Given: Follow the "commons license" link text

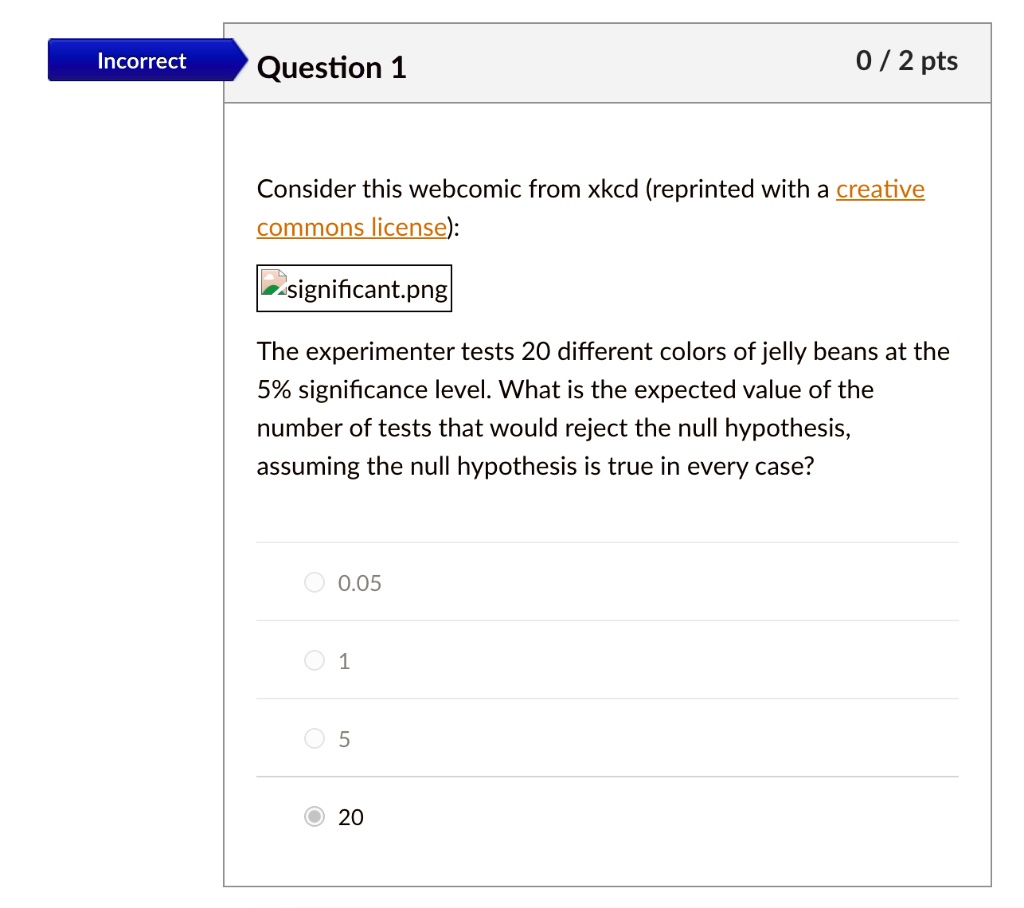Looking at the screenshot, I should [x=351, y=227].
